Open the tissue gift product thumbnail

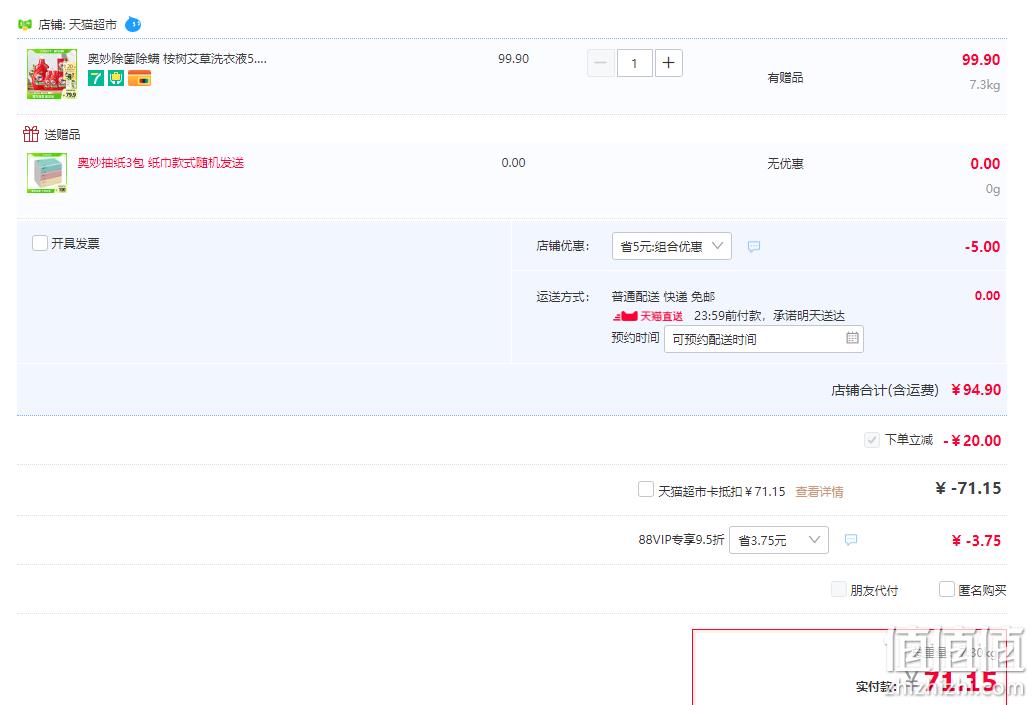47,173
